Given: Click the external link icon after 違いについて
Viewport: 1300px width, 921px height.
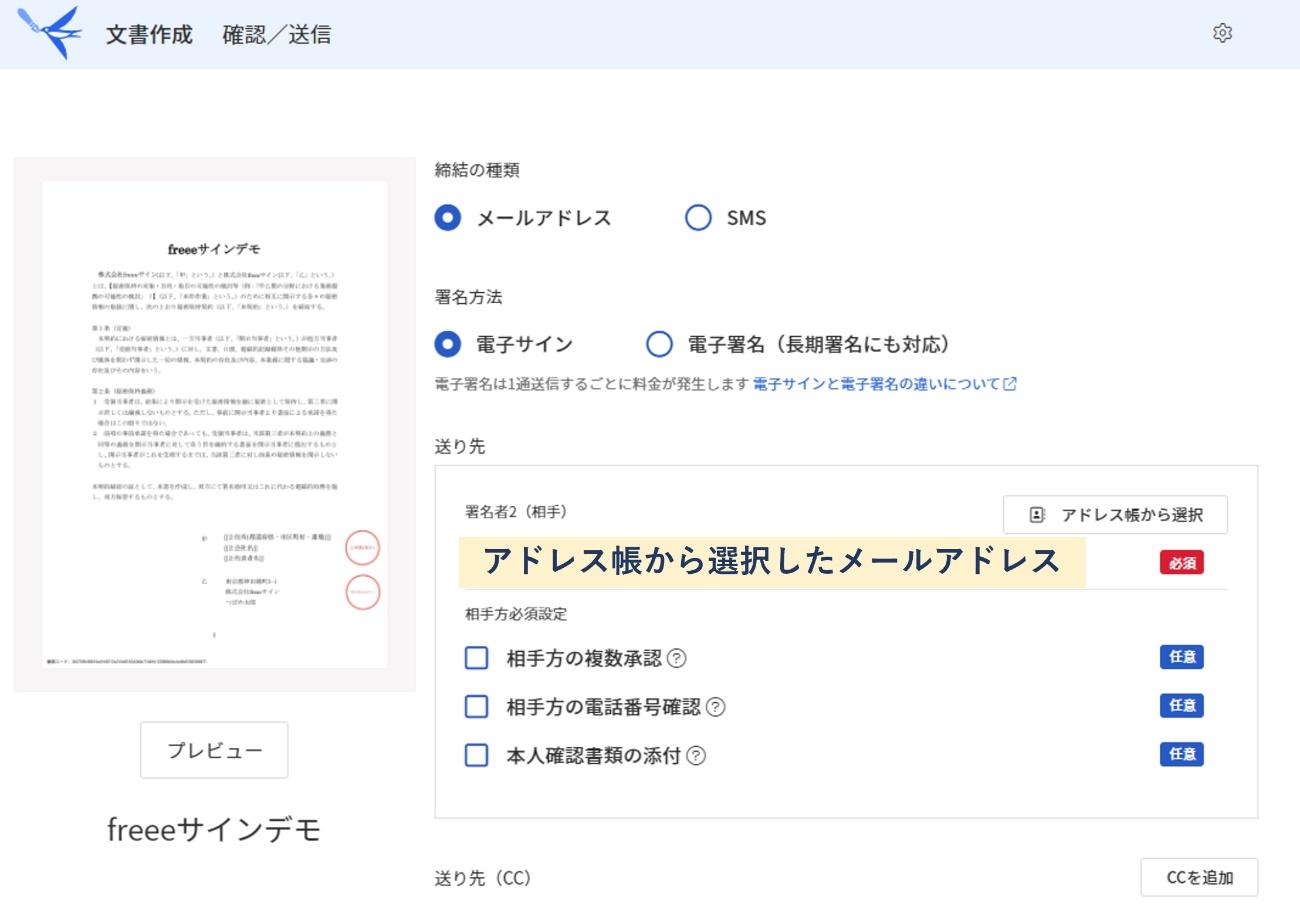Looking at the screenshot, I should coord(1010,384).
